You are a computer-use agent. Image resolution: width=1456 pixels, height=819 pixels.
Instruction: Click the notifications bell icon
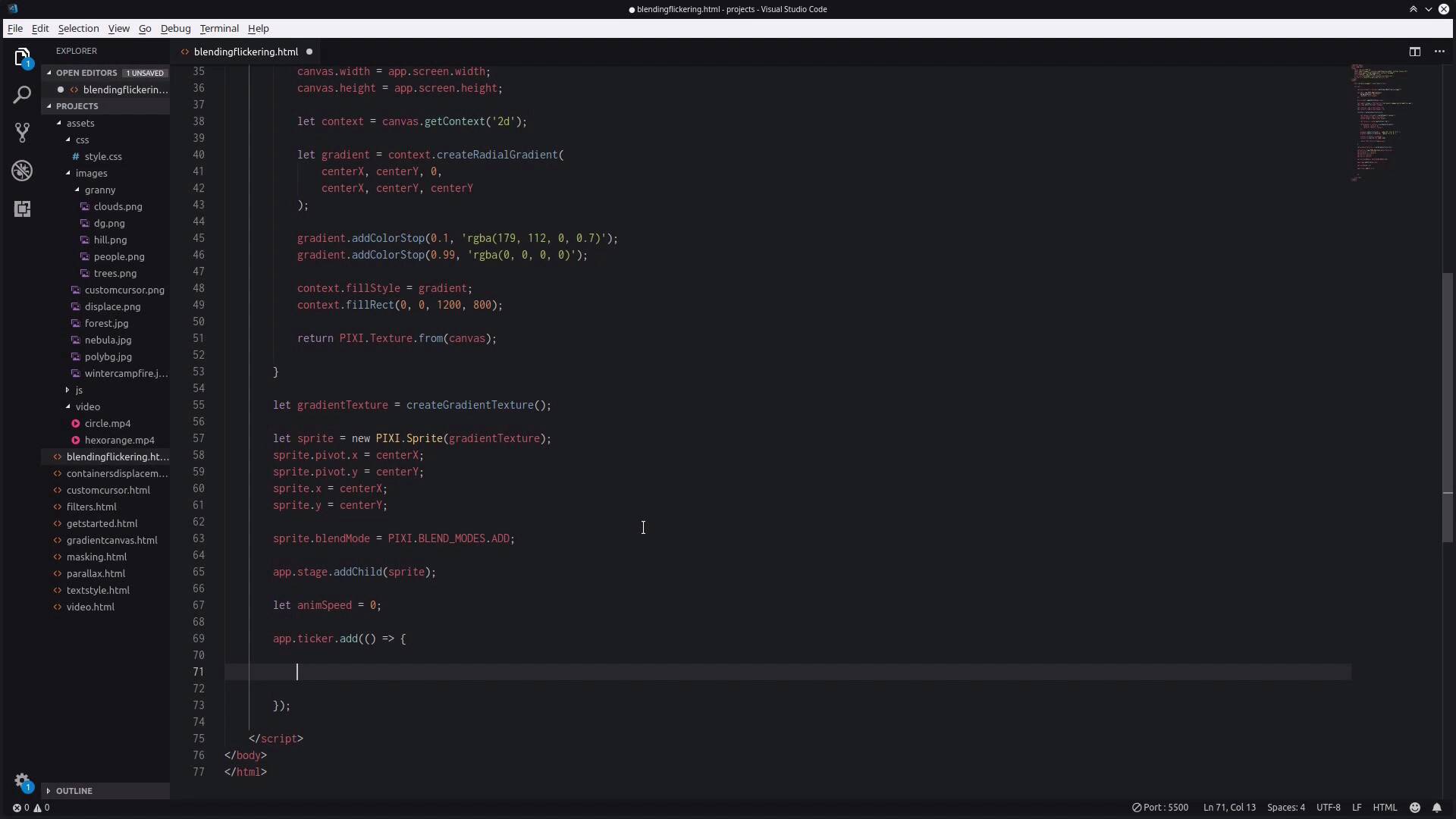1437,808
